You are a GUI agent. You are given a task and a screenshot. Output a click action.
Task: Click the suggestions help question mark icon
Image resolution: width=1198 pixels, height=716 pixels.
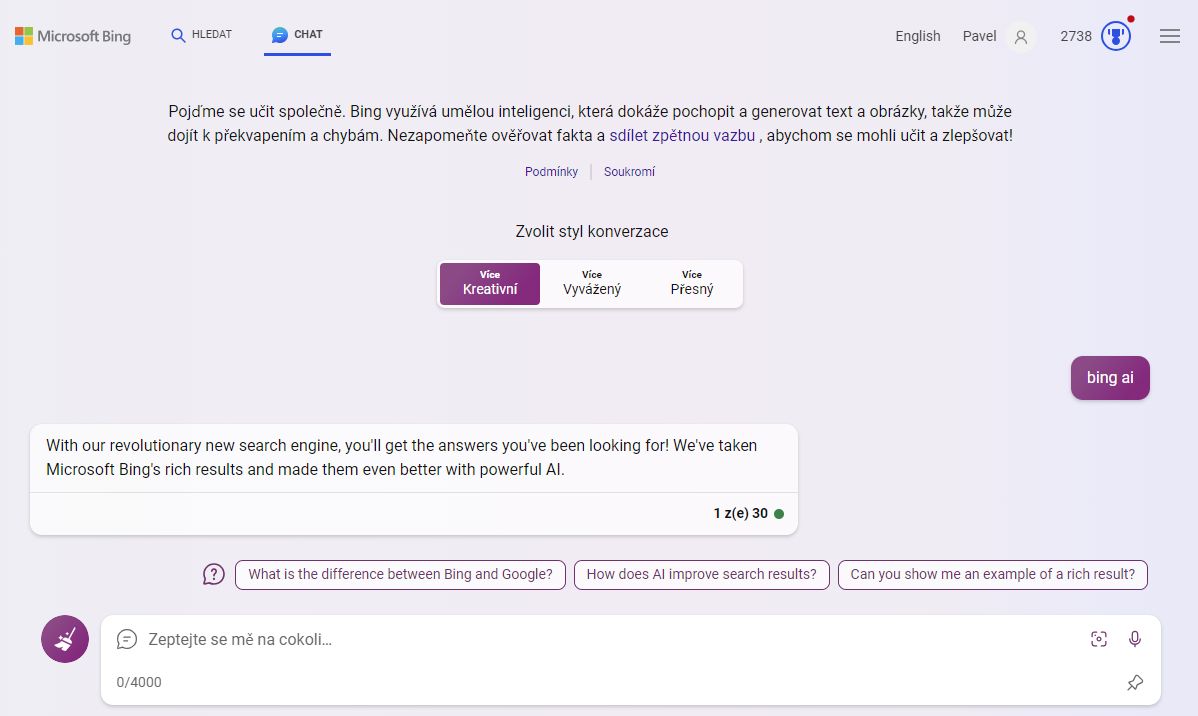(214, 574)
